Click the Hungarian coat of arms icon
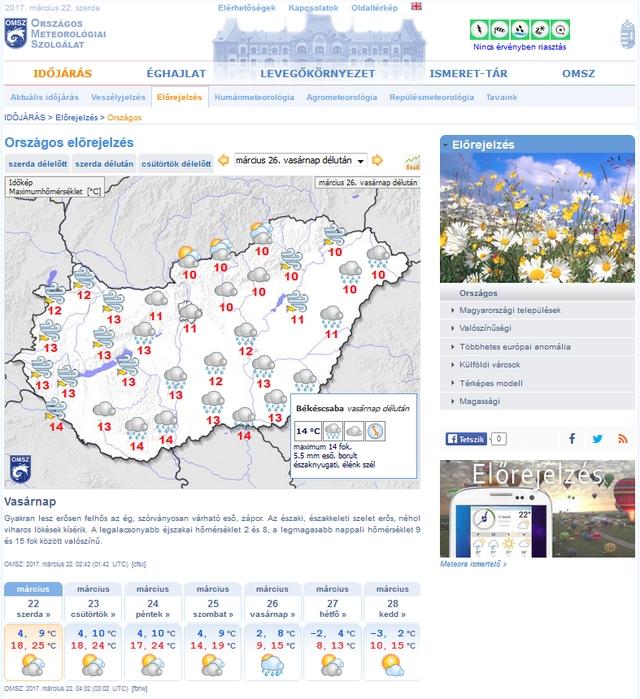This screenshot has height=699, width=640. (x=627, y=34)
